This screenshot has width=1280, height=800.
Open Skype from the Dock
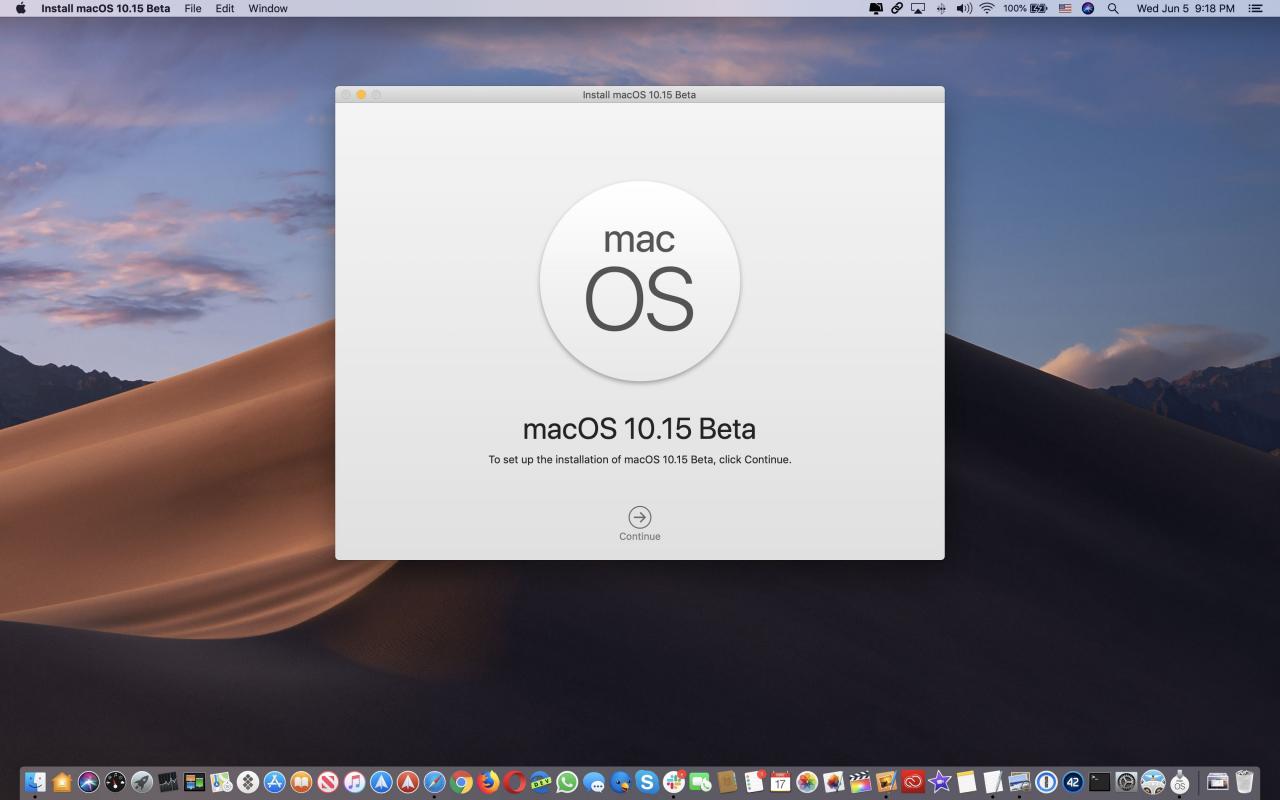(x=647, y=782)
